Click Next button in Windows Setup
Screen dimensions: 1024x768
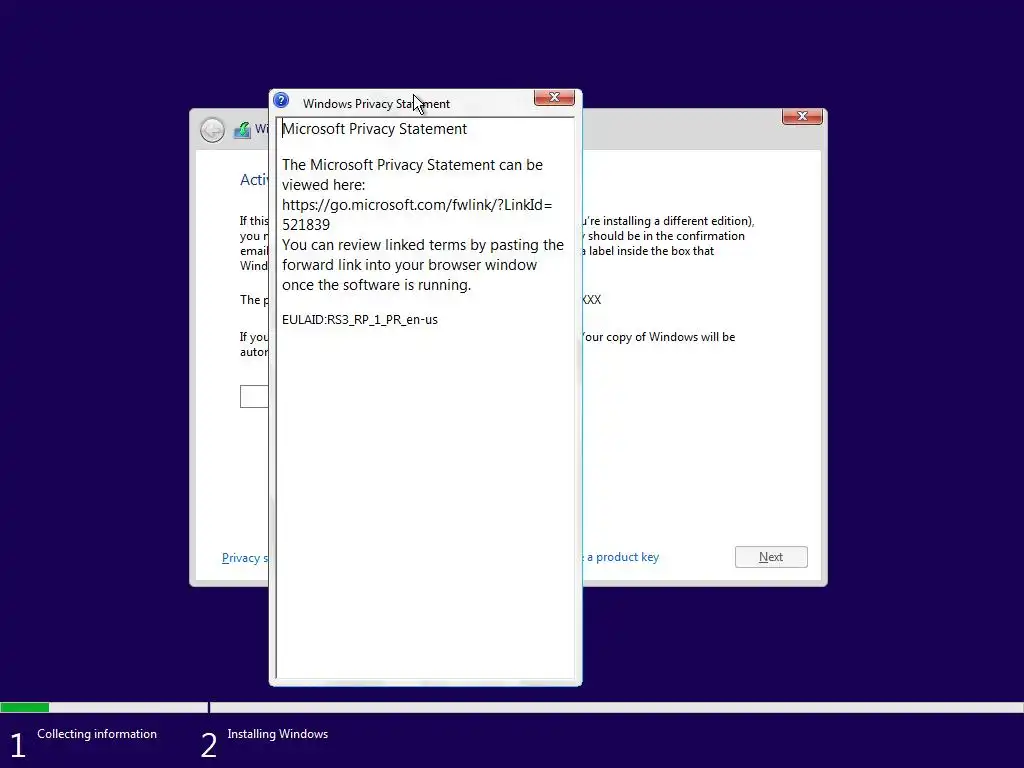(x=771, y=557)
